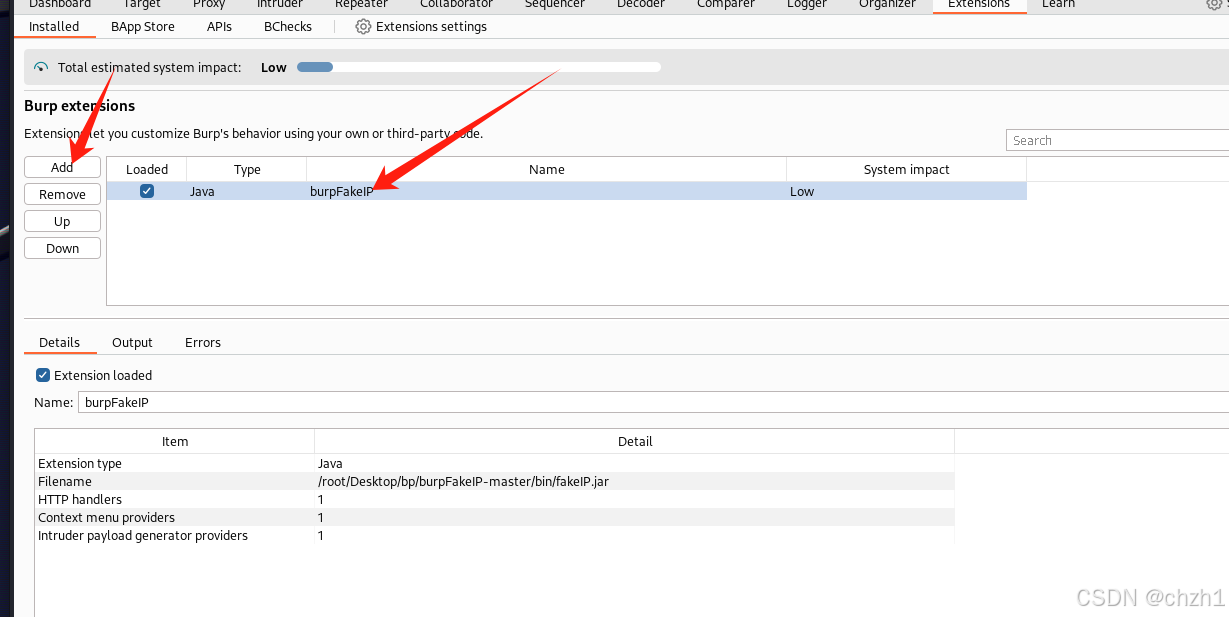Screen dimensions: 1229x617
Task: Open the APIs tab
Action: click(x=220, y=27)
